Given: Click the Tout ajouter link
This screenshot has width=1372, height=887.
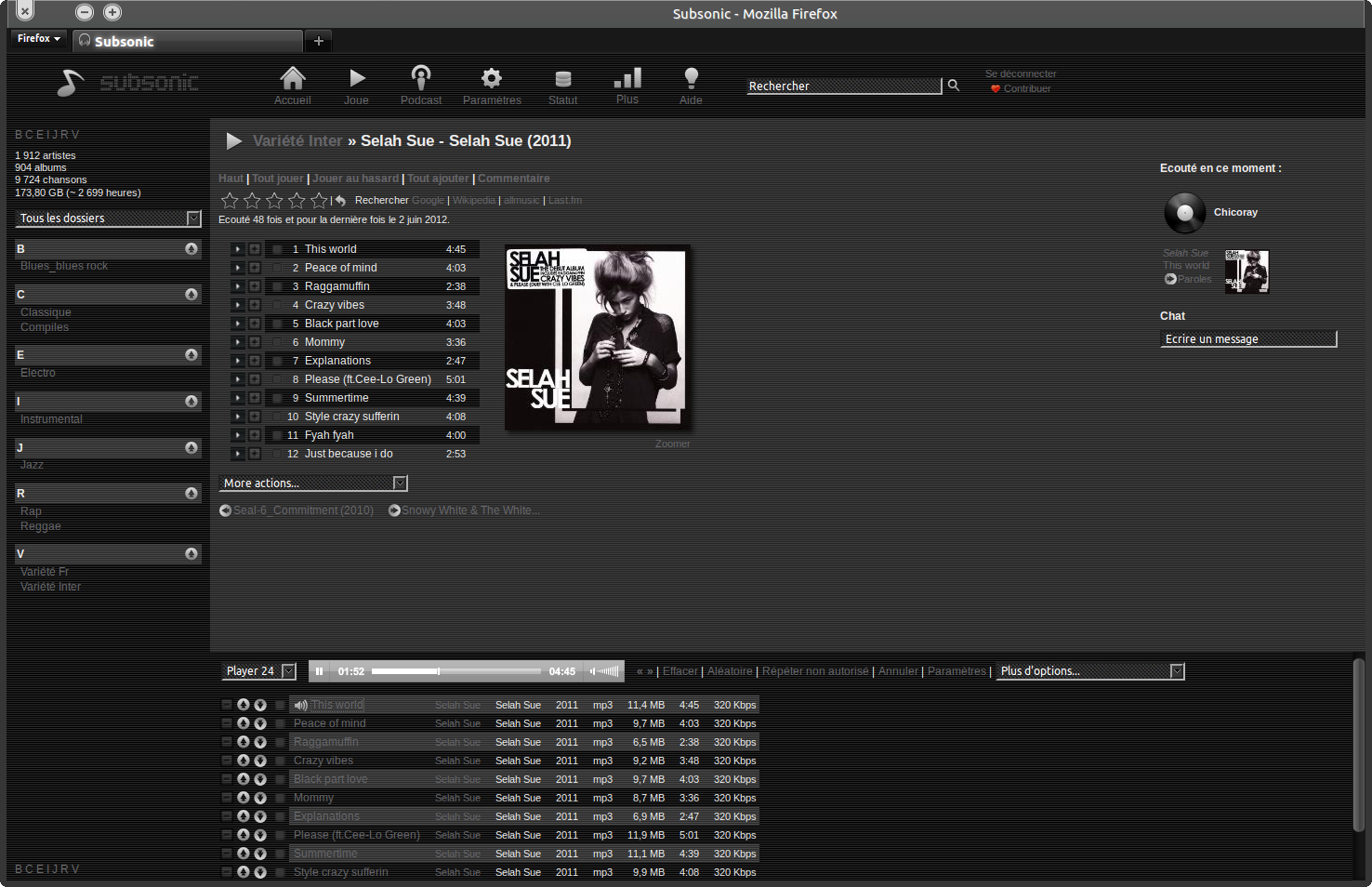Looking at the screenshot, I should click(x=438, y=179).
